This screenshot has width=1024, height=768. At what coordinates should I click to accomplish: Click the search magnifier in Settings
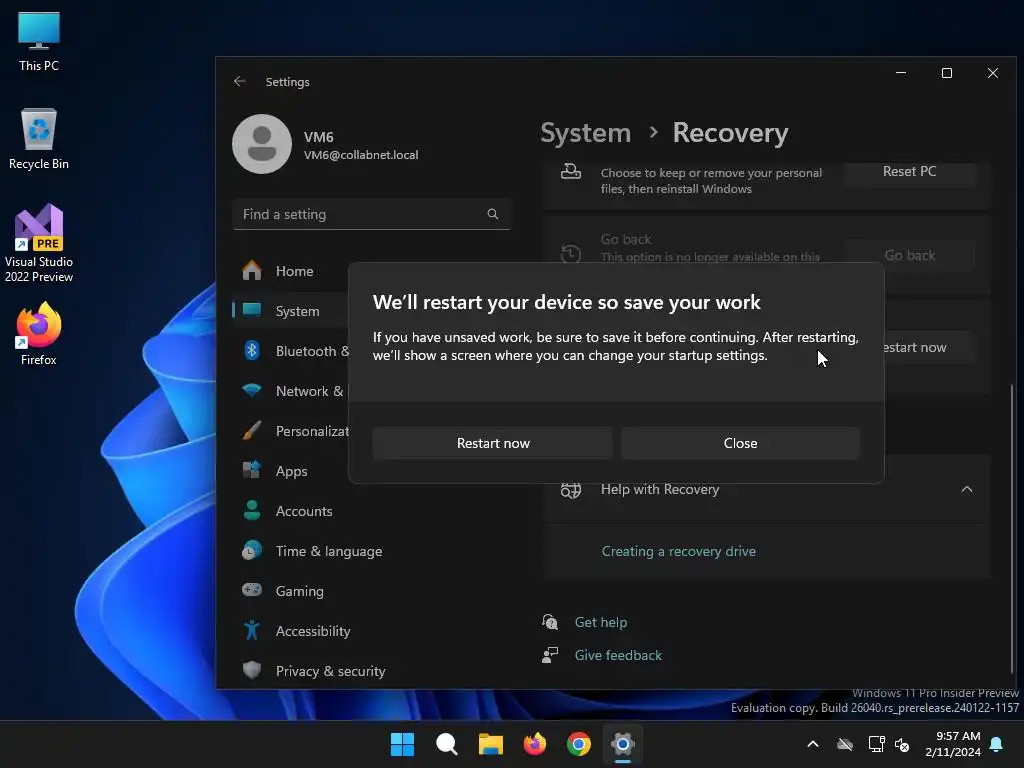493,214
